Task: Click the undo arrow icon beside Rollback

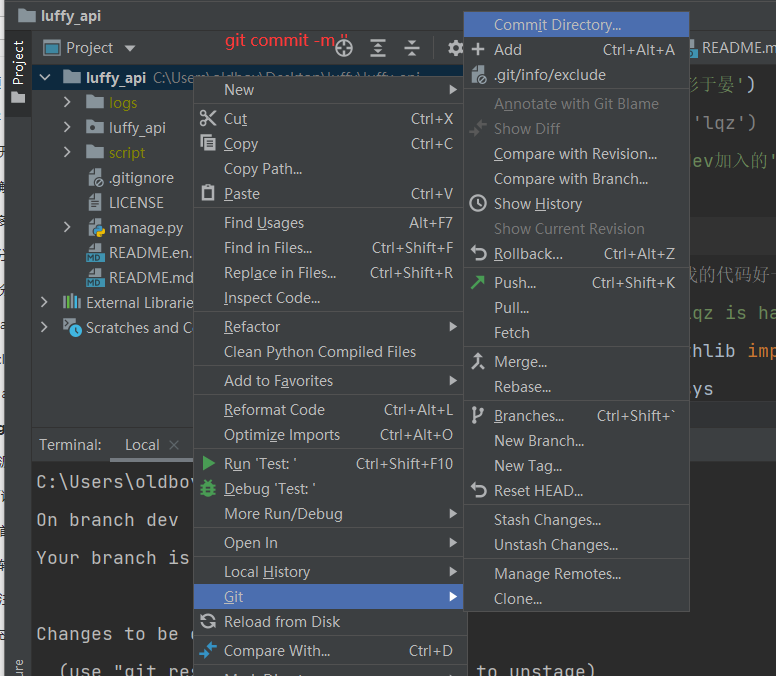Action: 479,253
